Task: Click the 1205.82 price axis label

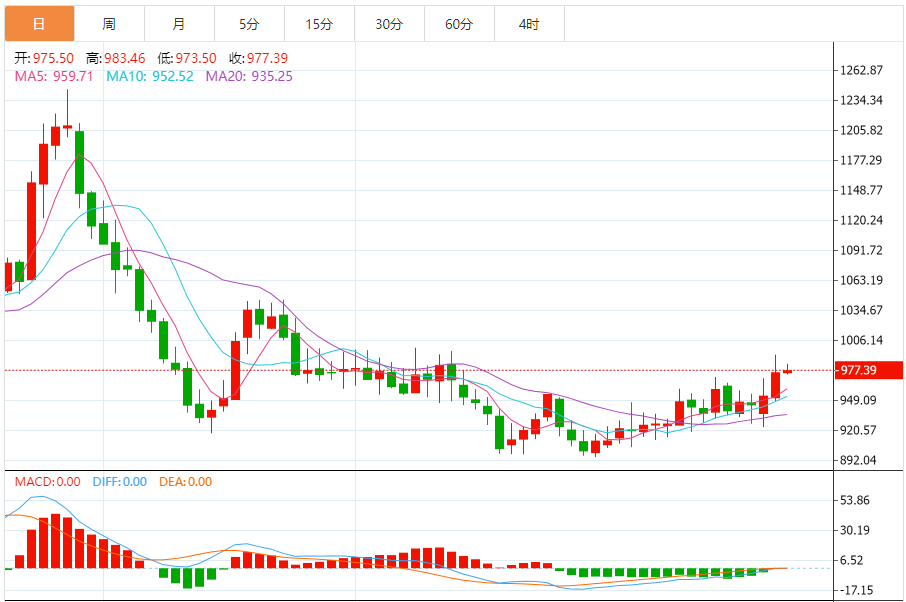Action: point(861,131)
